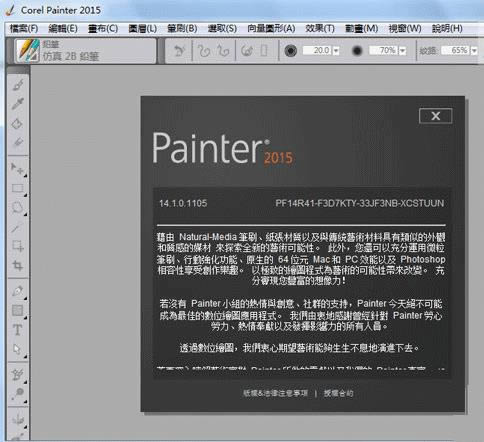Screen dimensions: 484x442
Task: Choose Freehand Strokes icon in property bar
Action: 204,51
